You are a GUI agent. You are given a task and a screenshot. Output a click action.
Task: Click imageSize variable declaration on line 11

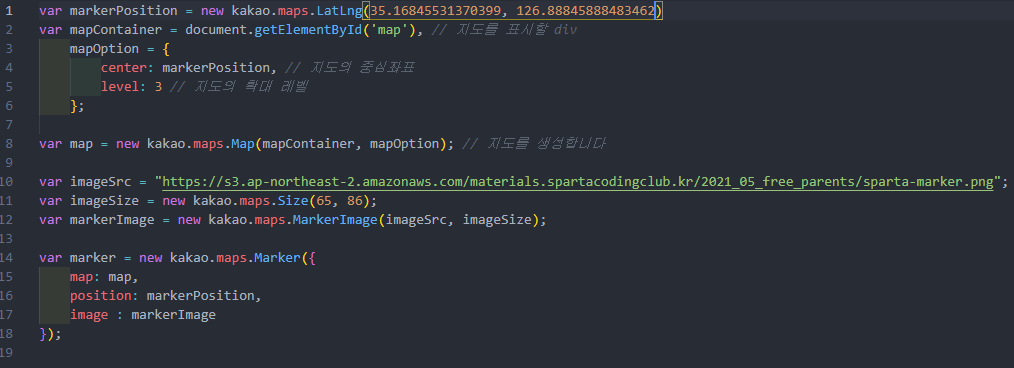[x=104, y=200]
